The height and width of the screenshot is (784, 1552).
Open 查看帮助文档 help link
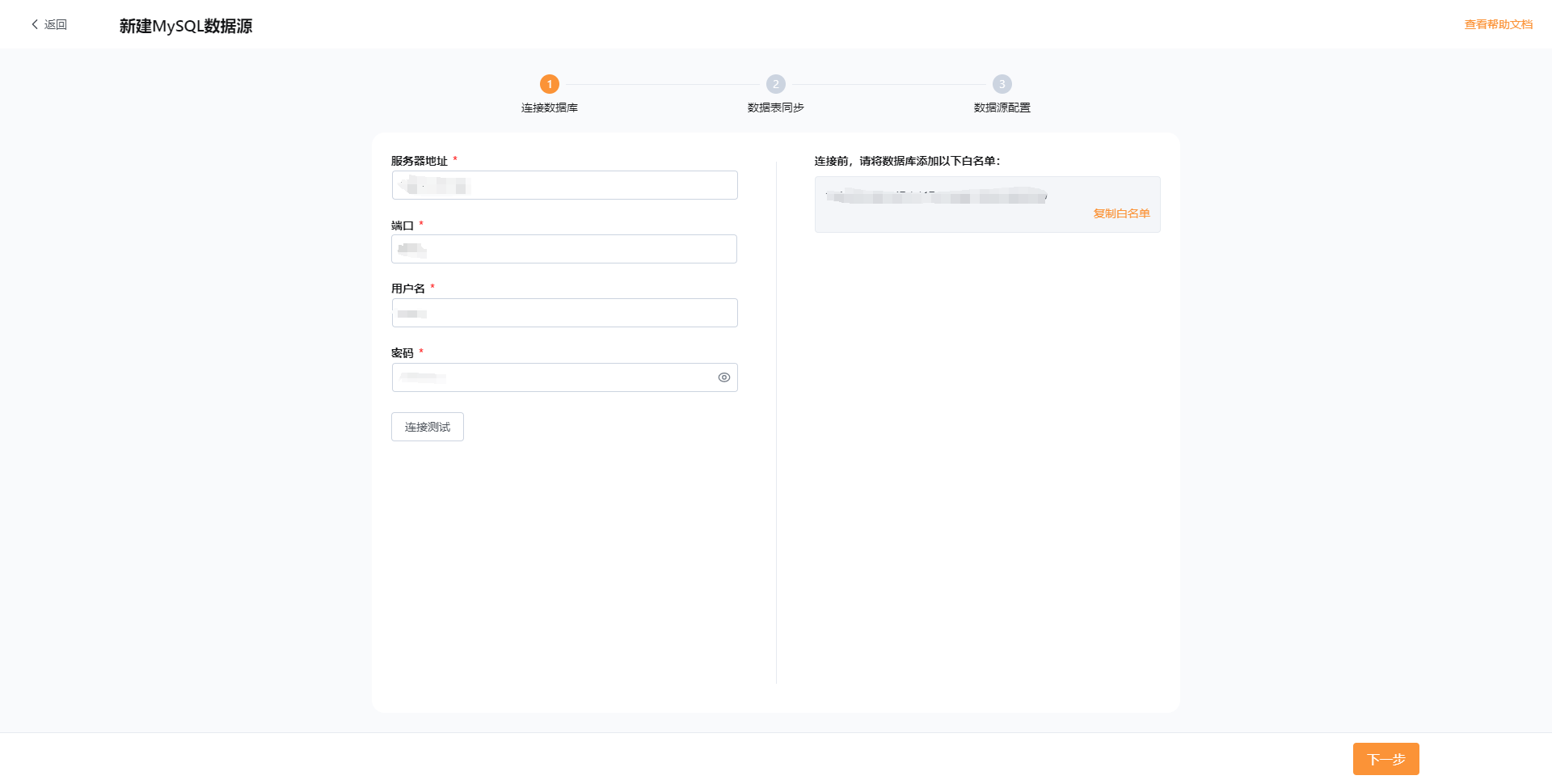point(1499,24)
